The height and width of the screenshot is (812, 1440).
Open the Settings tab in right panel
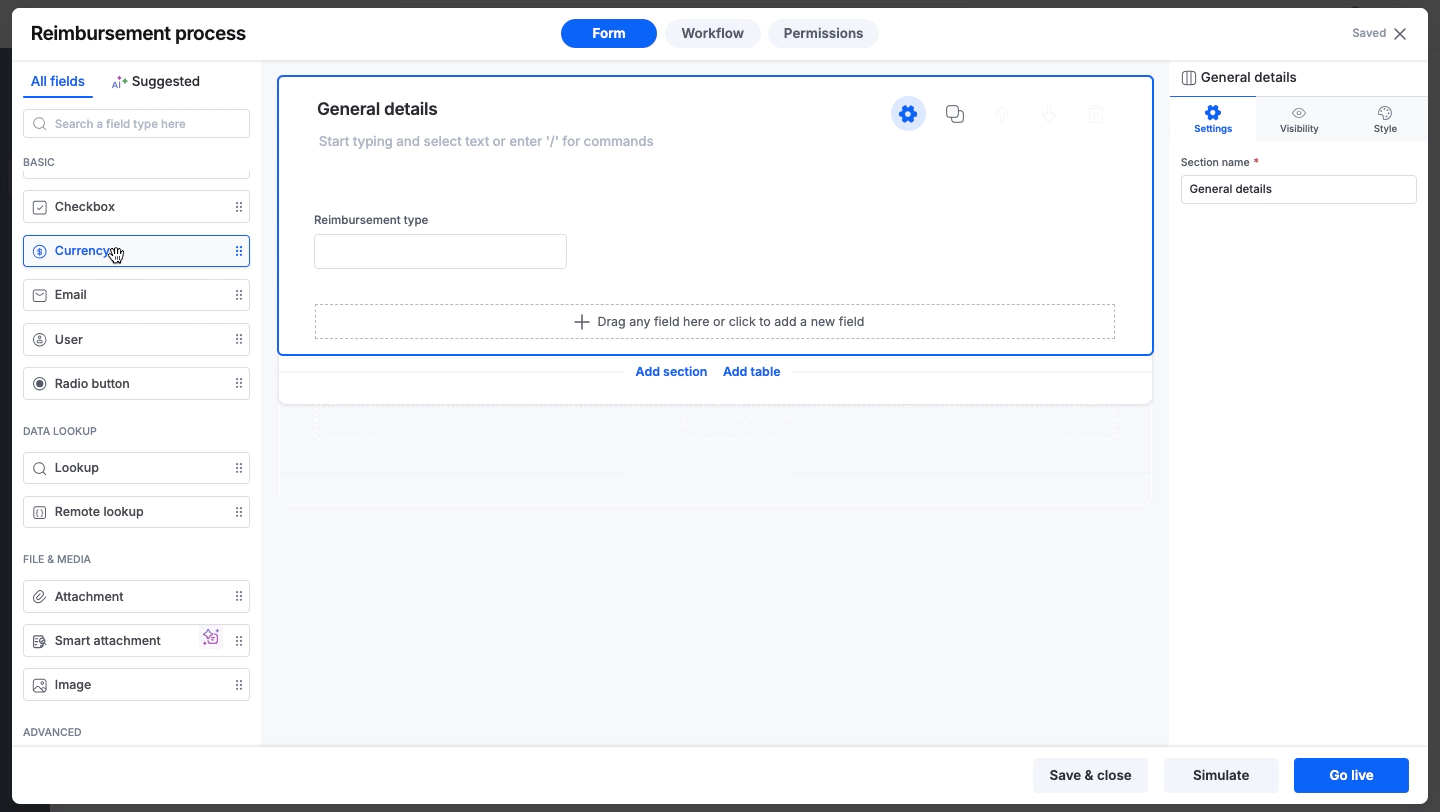(x=1213, y=119)
